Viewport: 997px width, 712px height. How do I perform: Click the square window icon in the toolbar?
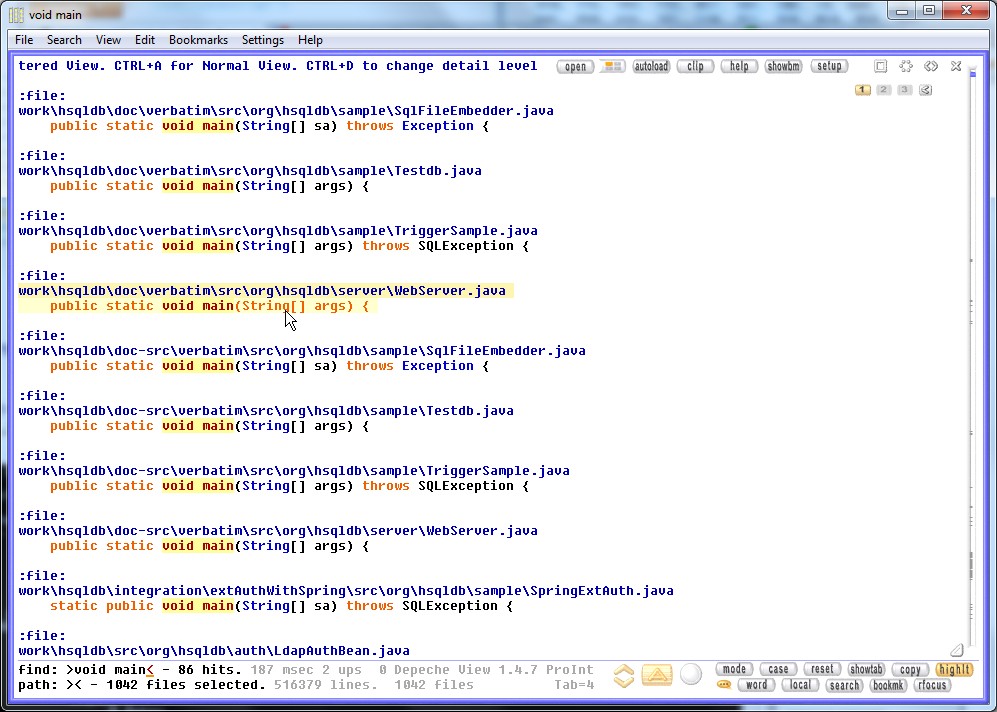(880, 67)
